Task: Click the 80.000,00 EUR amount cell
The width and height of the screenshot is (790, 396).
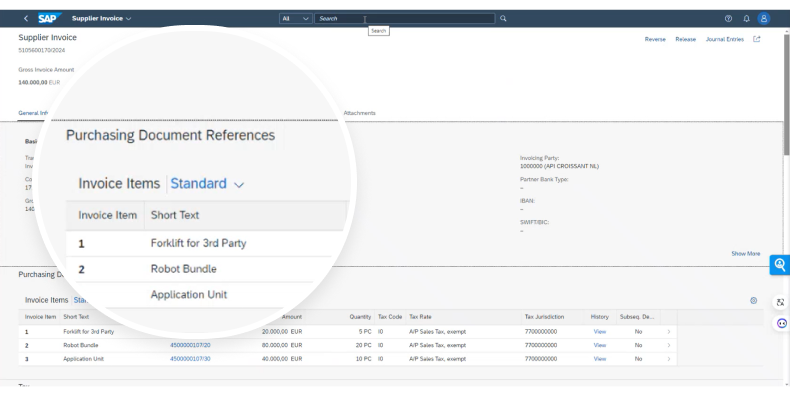Action: [282, 345]
